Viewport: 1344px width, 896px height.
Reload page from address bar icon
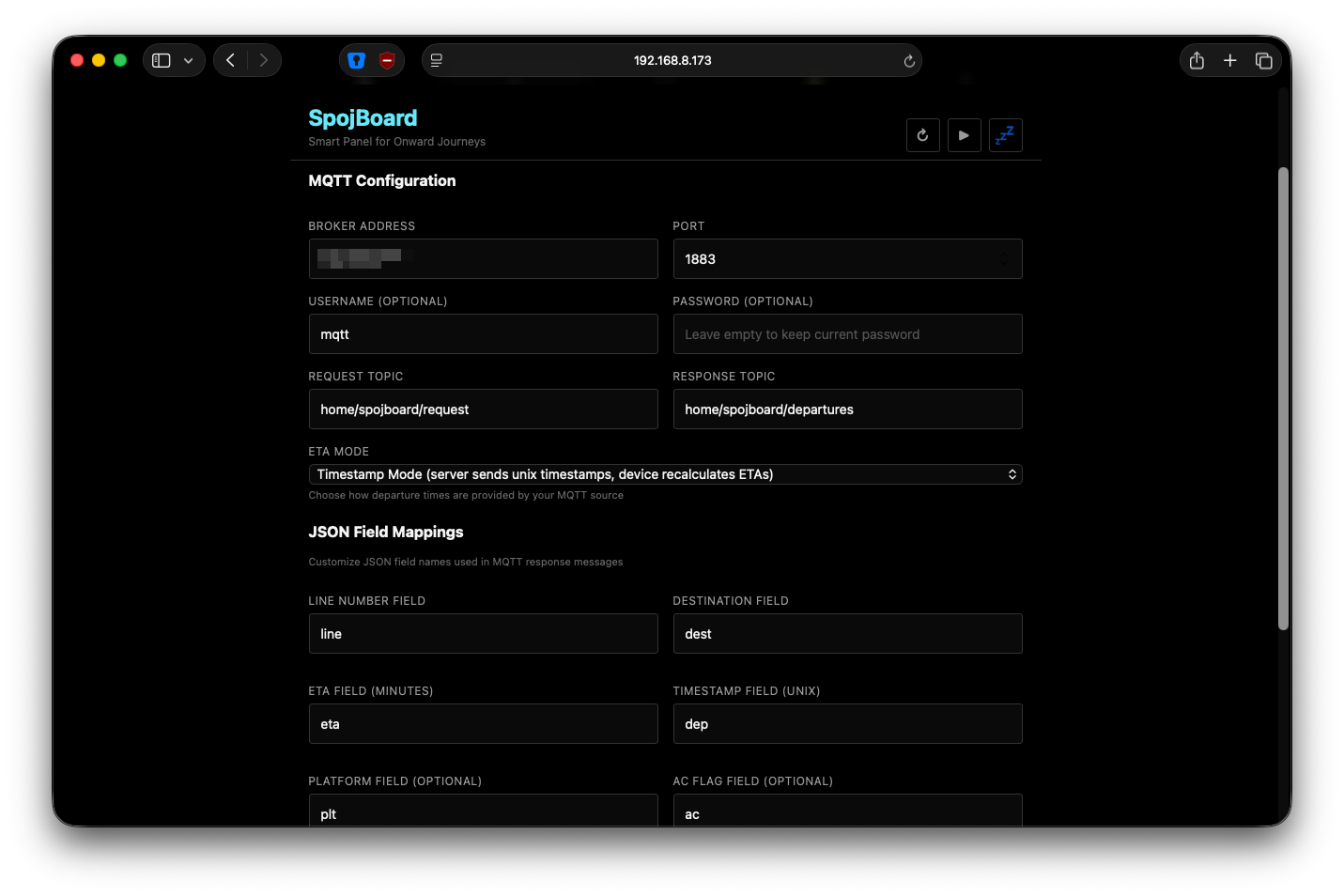pyautogui.click(x=908, y=61)
